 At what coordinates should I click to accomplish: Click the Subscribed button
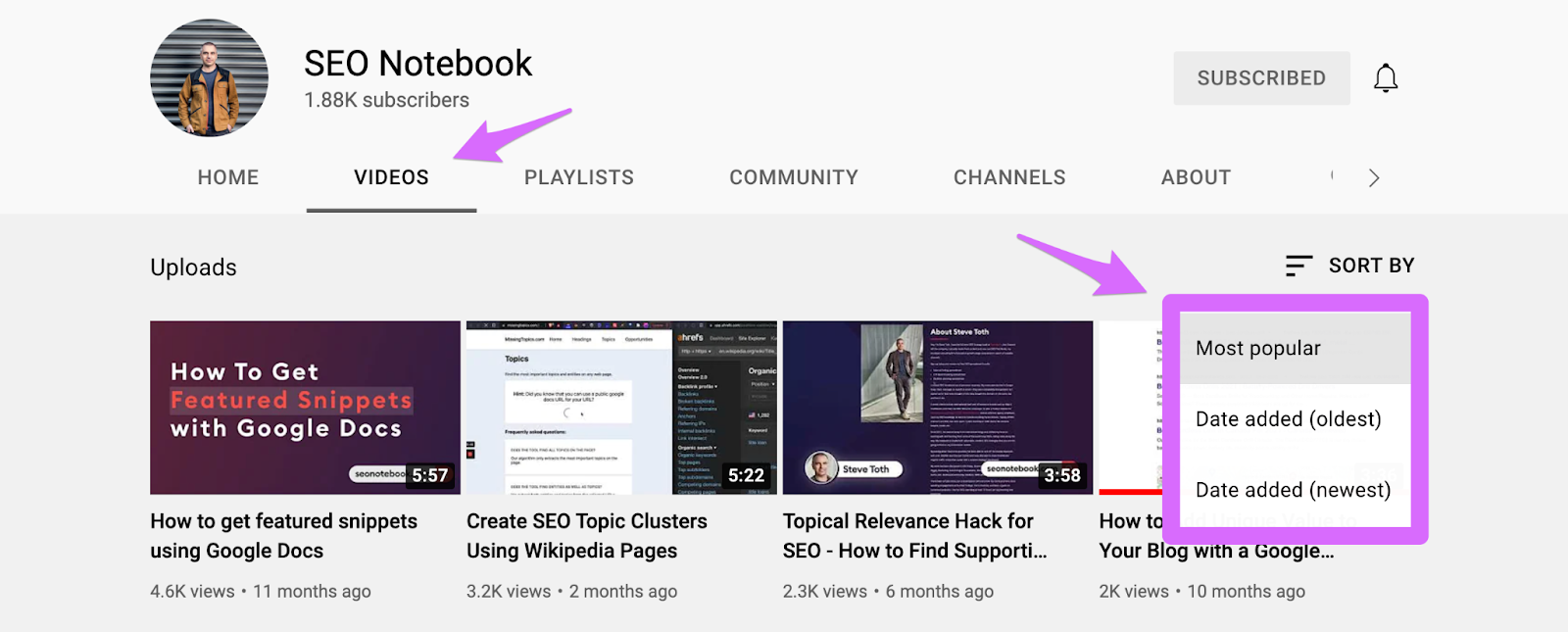pyautogui.click(x=1261, y=78)
